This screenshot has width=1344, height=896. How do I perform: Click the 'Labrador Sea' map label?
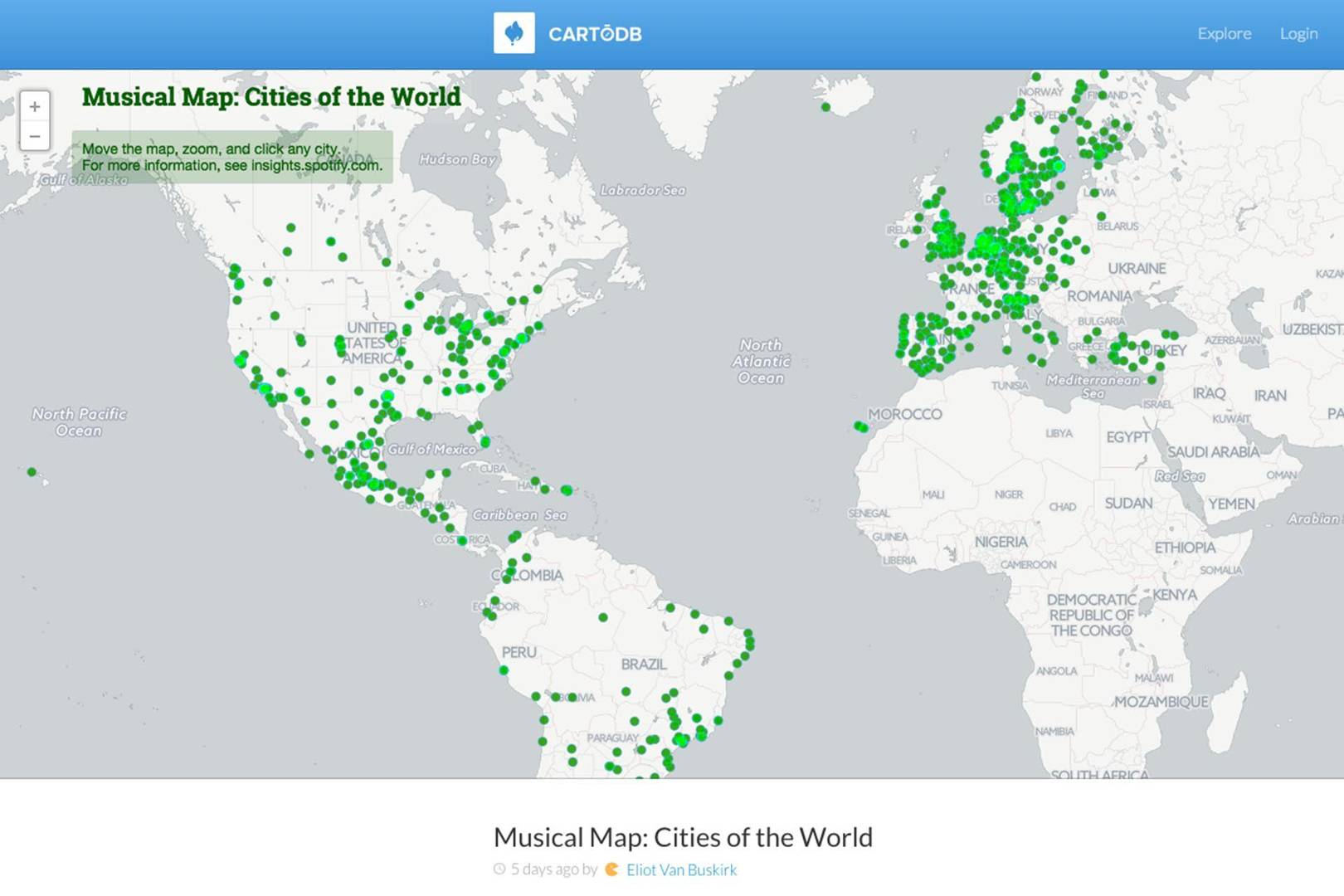coord(643,190)
